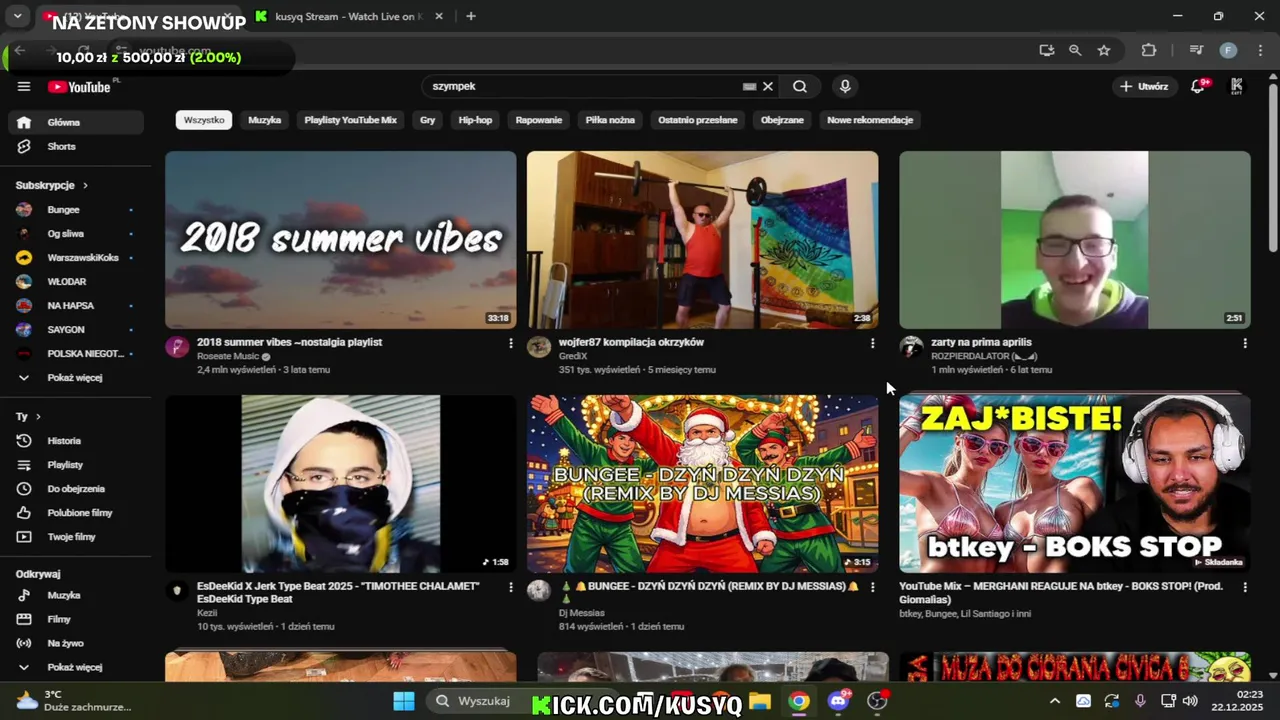Open a new browser tab

coord(471,16)
